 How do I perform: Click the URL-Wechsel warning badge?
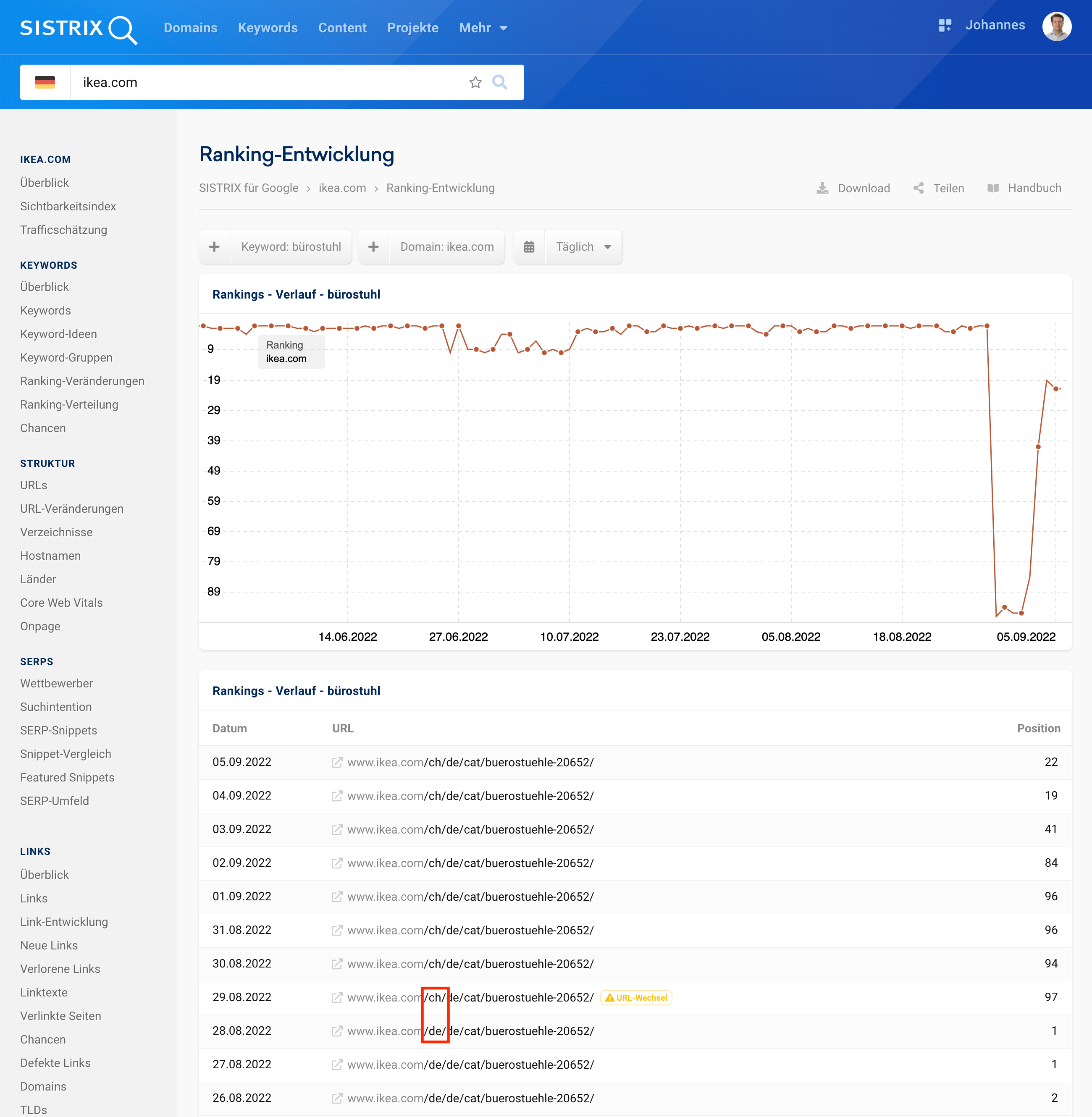(636, 998)
